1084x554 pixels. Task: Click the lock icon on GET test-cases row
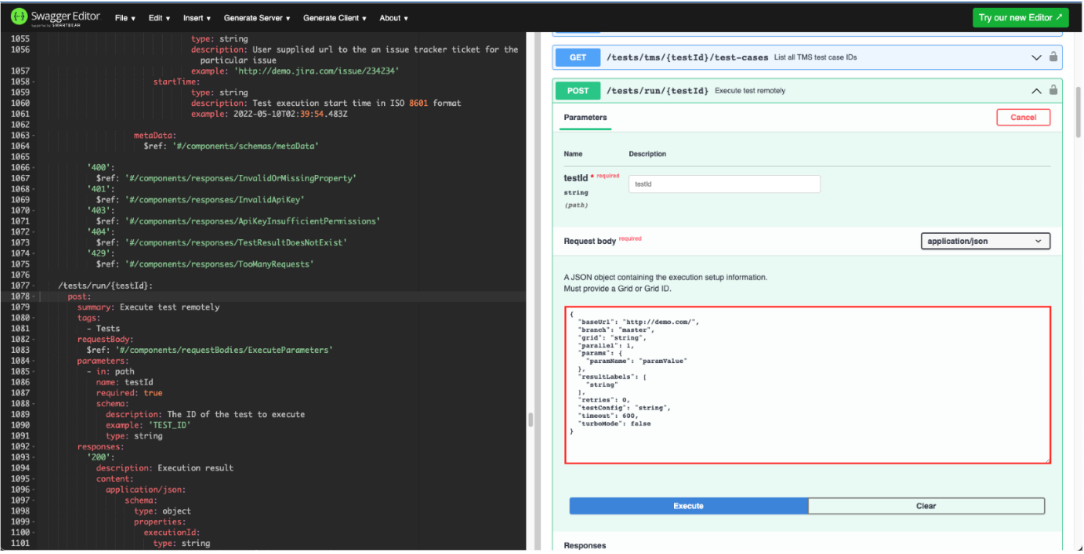(x=1053, y=57)
